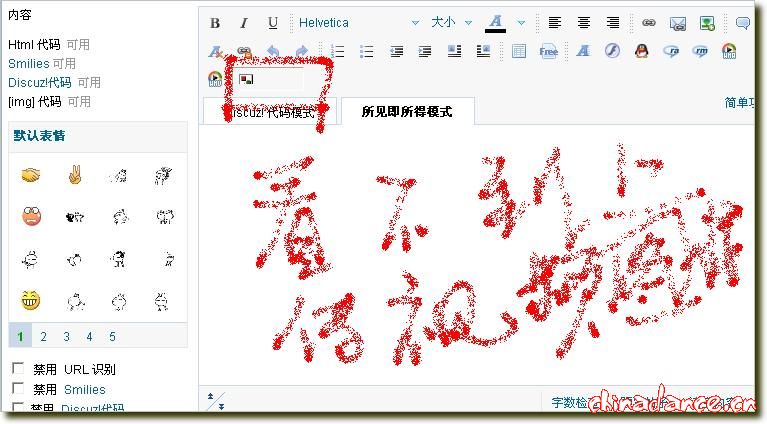Go to smiley page 3
The image size is (767, 424).
tap(67, 336)
